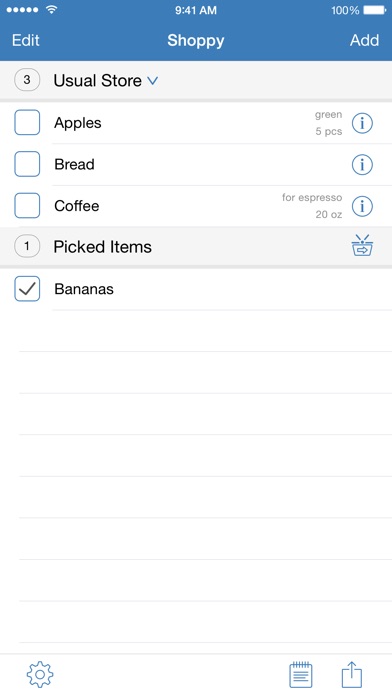This screenshot has width=392, height=696.
Task: Check the Apples checkbox
Action: [27, 123]
